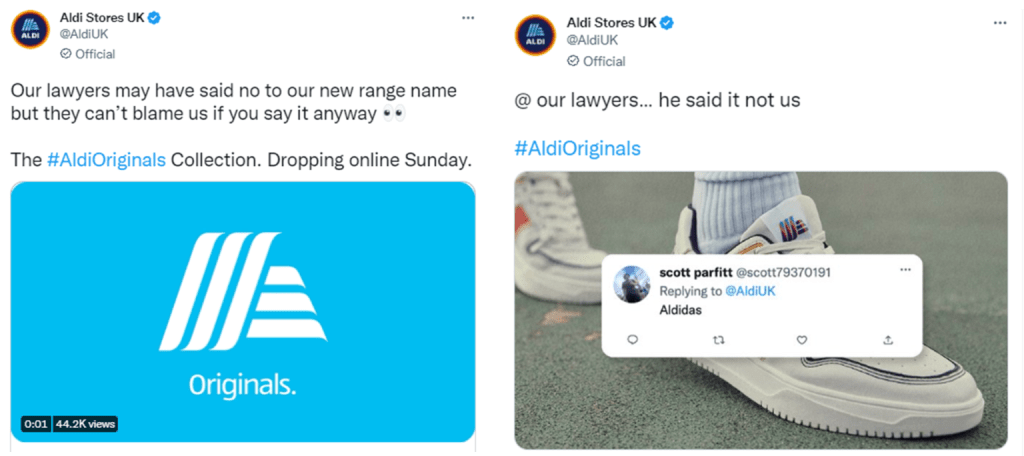Open scott parfitt's profile picture

click(633, 284)
